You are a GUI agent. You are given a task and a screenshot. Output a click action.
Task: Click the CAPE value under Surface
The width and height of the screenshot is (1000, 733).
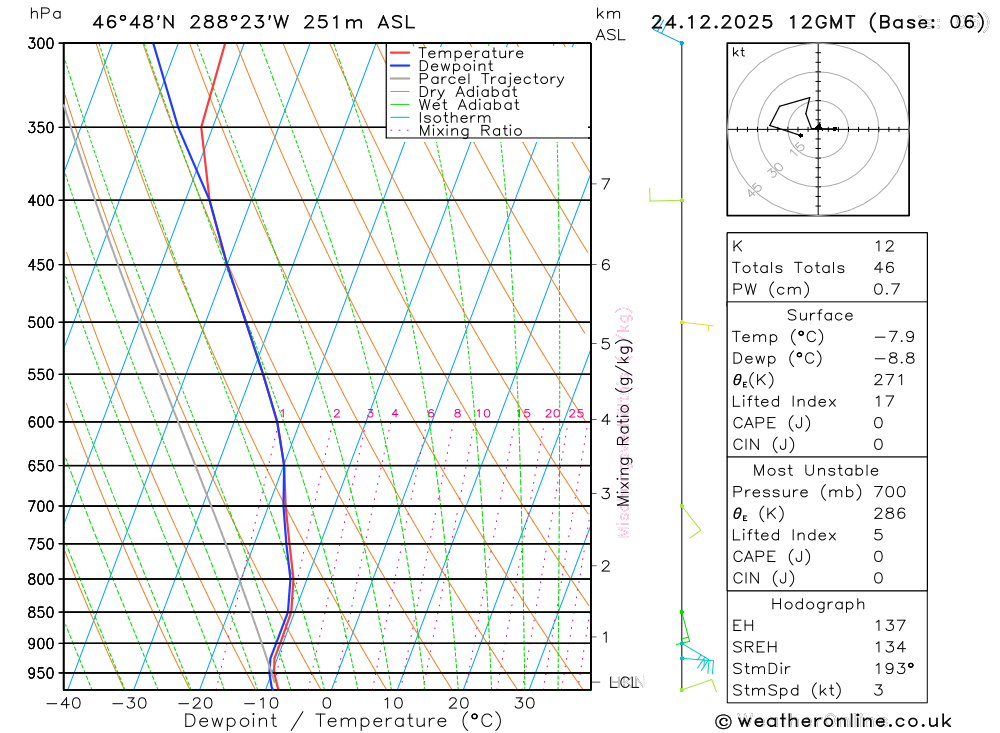(x=878, y=423)
